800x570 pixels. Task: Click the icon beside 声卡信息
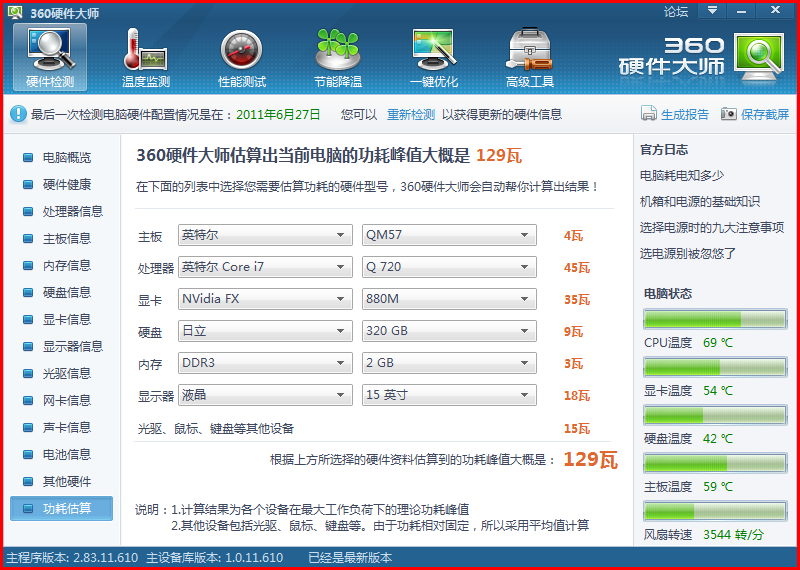(x=28, y=428)
